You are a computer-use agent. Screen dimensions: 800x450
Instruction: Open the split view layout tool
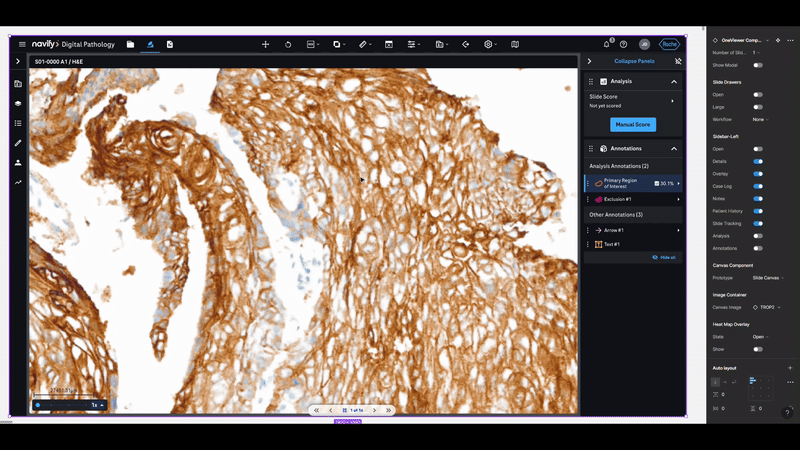tap(311, 44)
